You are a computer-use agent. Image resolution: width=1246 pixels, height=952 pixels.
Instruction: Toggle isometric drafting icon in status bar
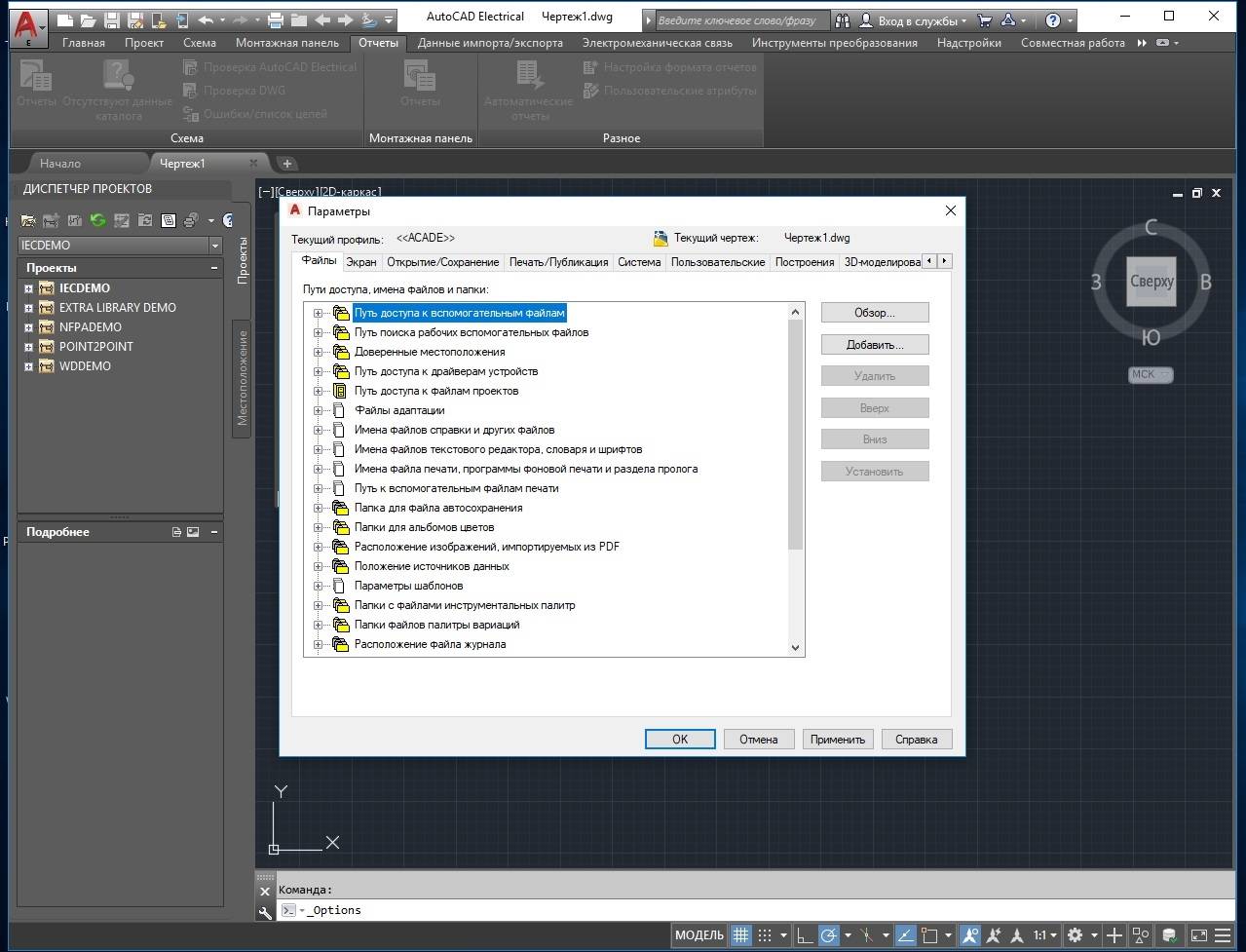tap(867, 935)
